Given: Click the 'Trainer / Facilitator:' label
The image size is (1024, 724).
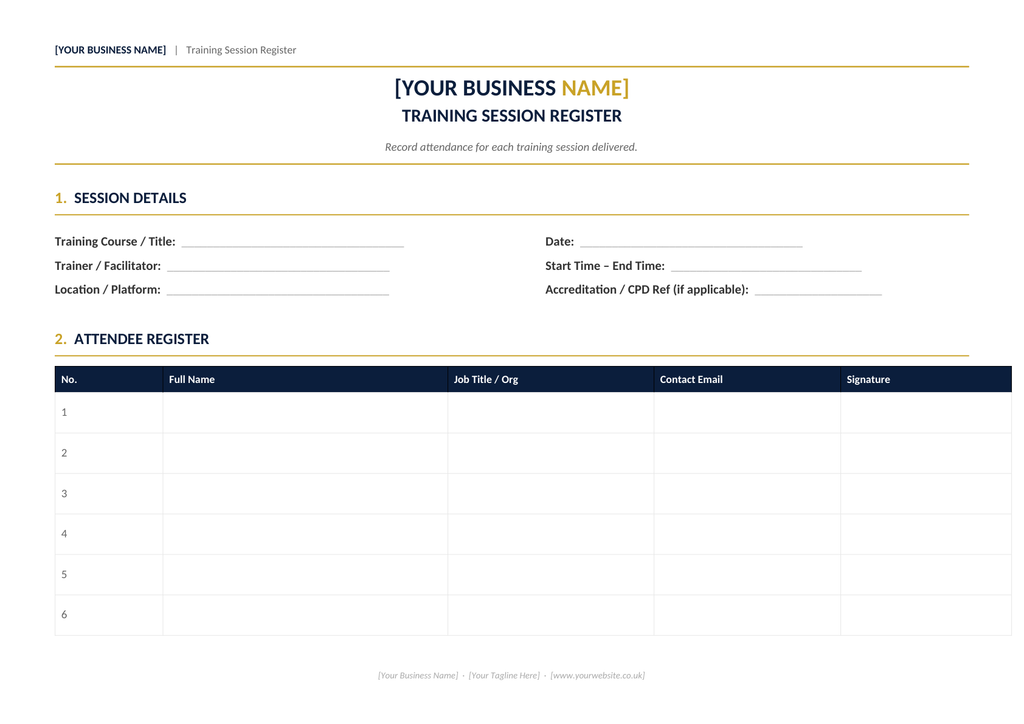Looking at the screenshot, I should click(x=108, y=266).
